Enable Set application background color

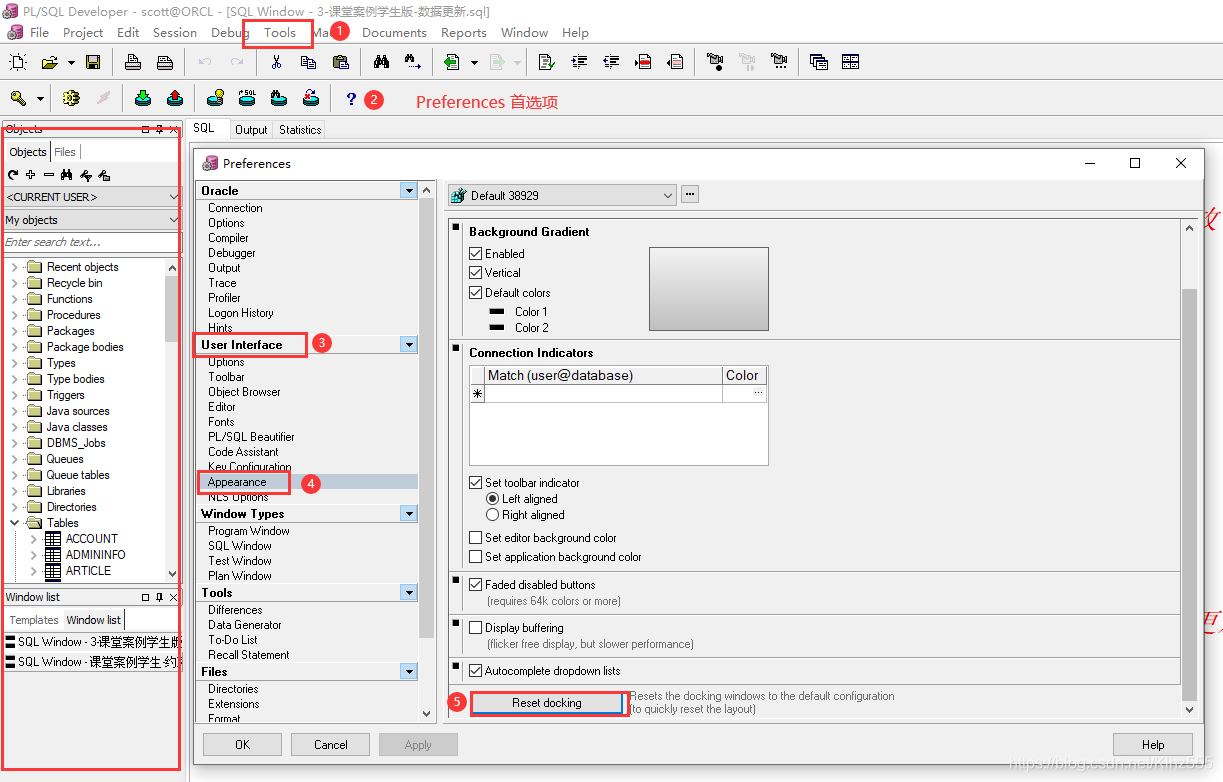coord(476,557)
